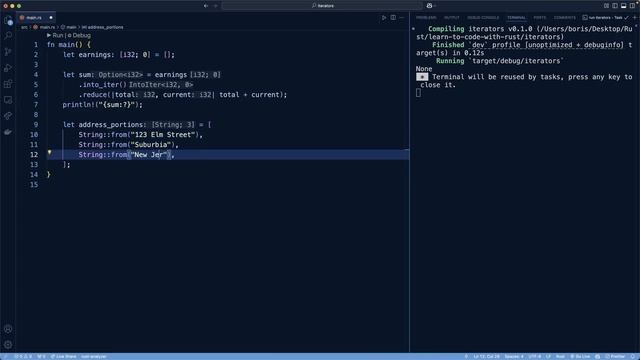Open the Remote Explorer view in the activity bar
Image resolution: width=640 pixels, height=360 pixels.
tap(8, 100)
